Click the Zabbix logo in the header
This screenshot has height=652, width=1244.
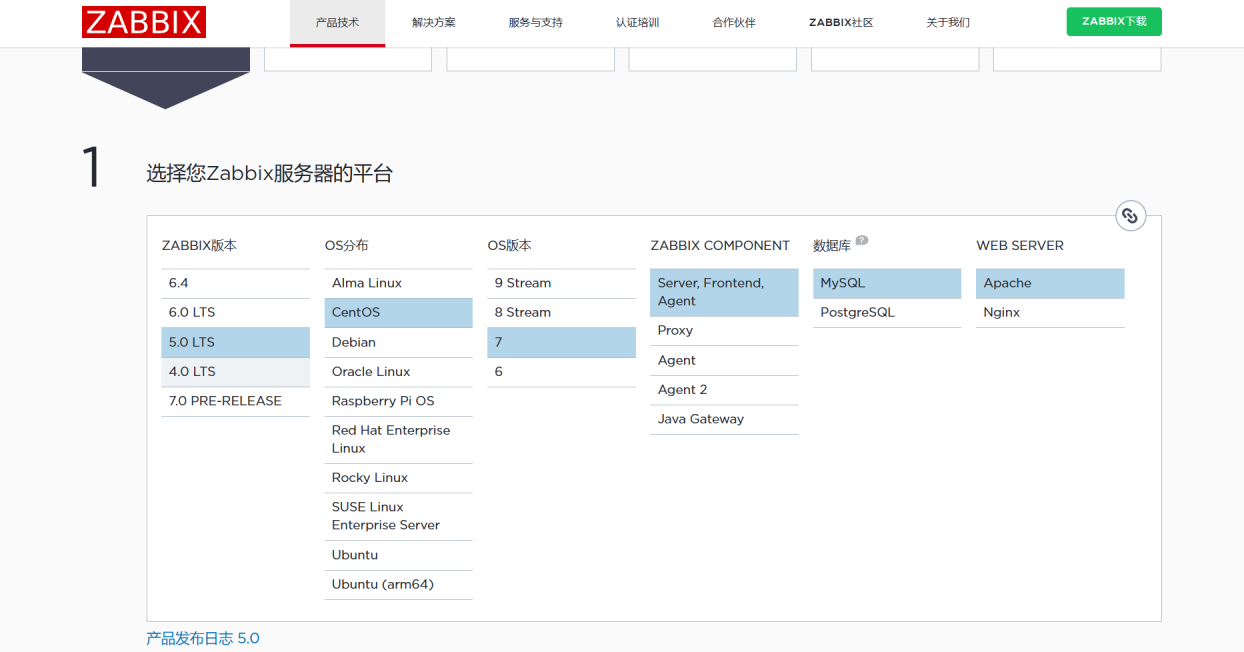(143, 21)
